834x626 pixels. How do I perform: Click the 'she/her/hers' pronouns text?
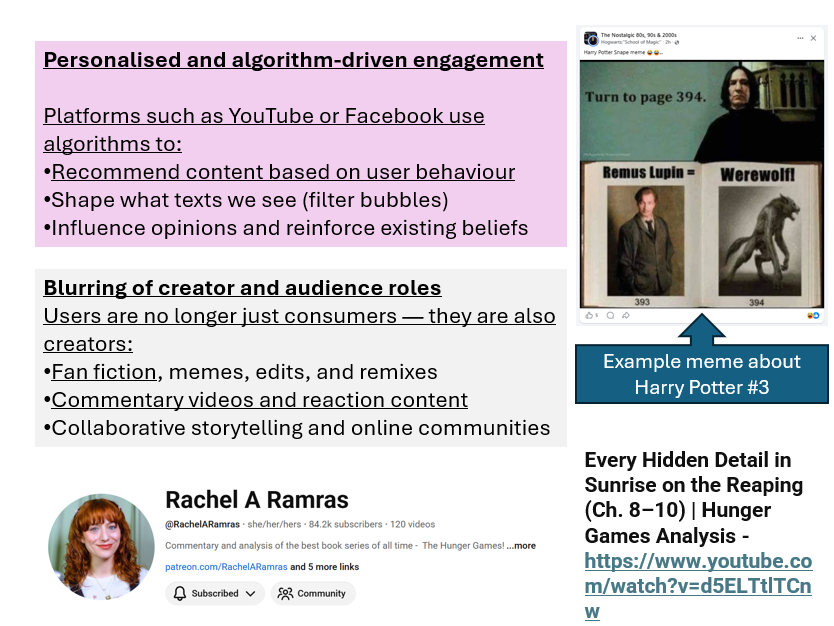click(x=274, y=524)
